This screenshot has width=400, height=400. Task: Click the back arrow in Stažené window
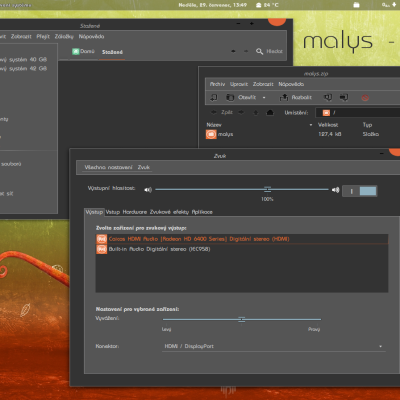(233, 51)
